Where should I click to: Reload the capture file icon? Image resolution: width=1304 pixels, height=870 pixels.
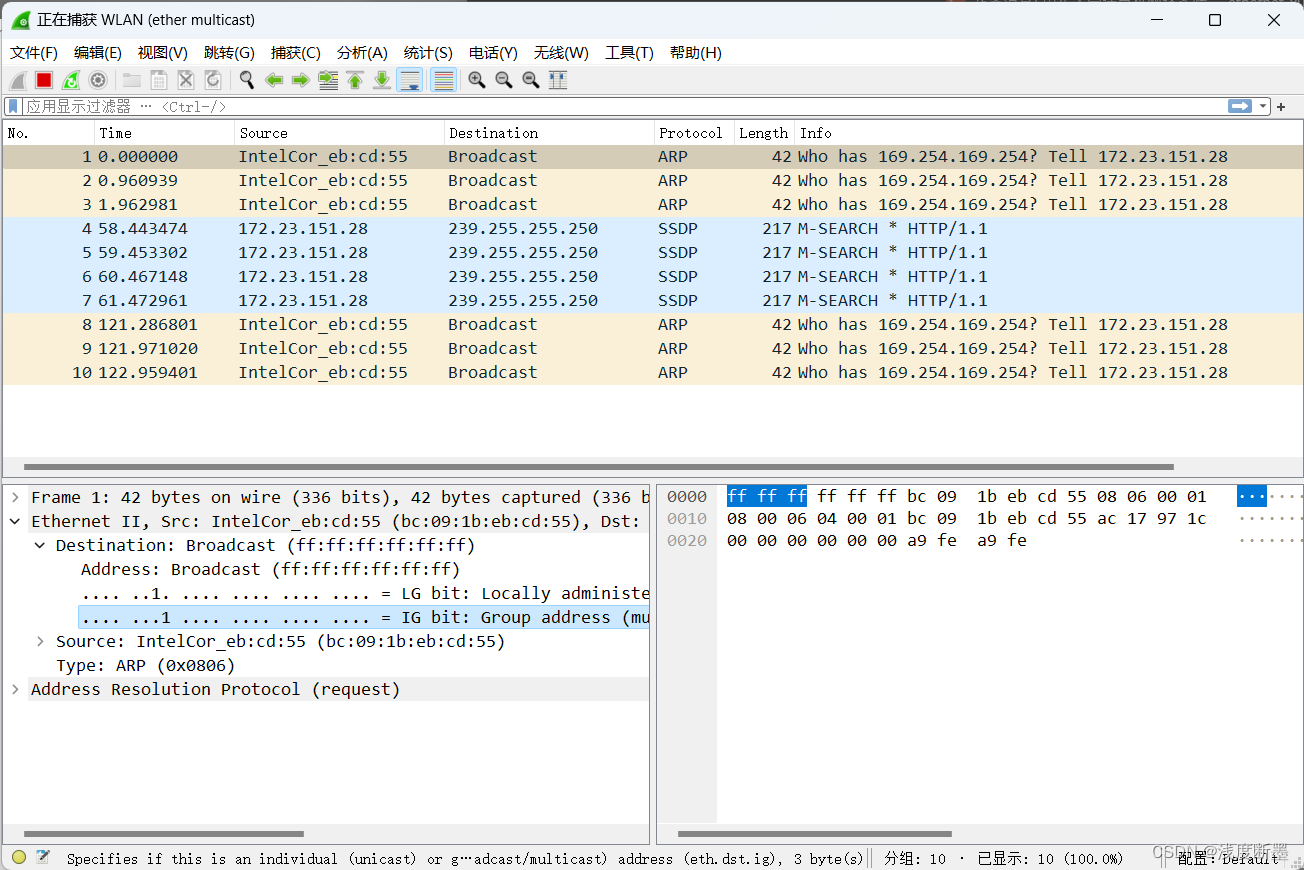point(213,80)
